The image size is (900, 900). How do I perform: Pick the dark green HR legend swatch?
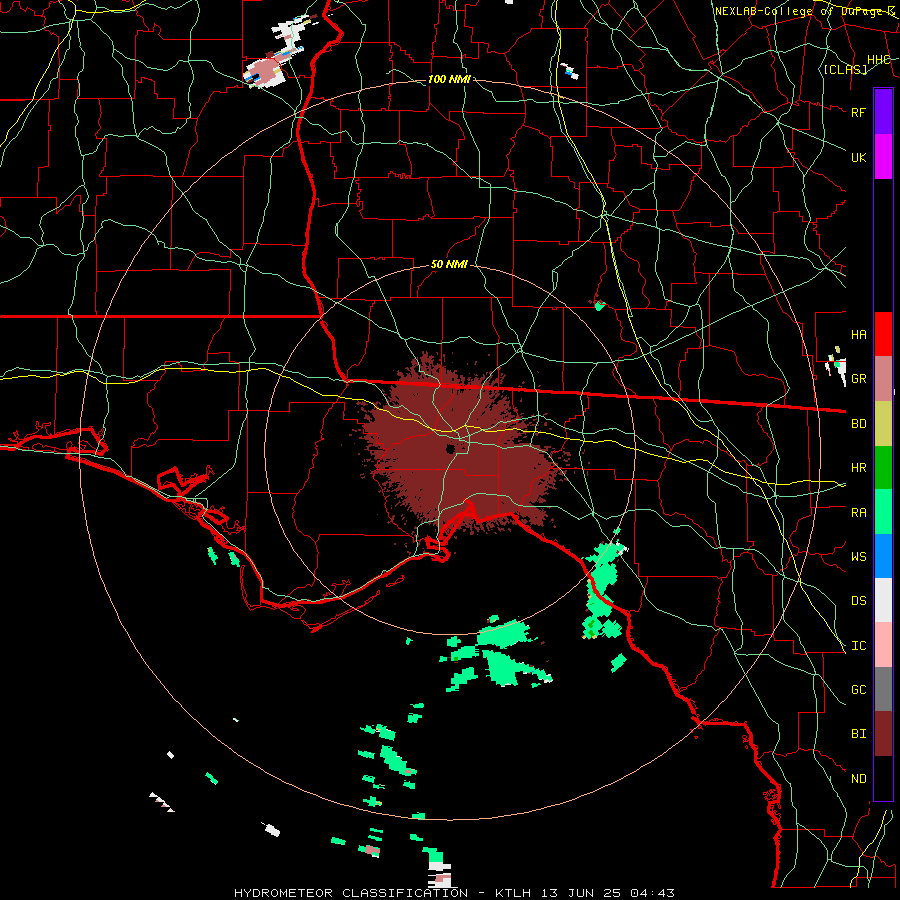[883, 468]
